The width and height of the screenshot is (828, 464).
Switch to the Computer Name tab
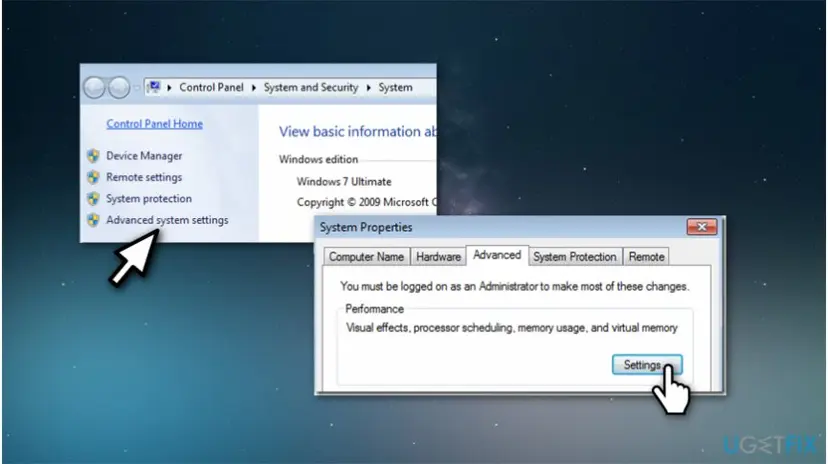click(x=366, y=257)
